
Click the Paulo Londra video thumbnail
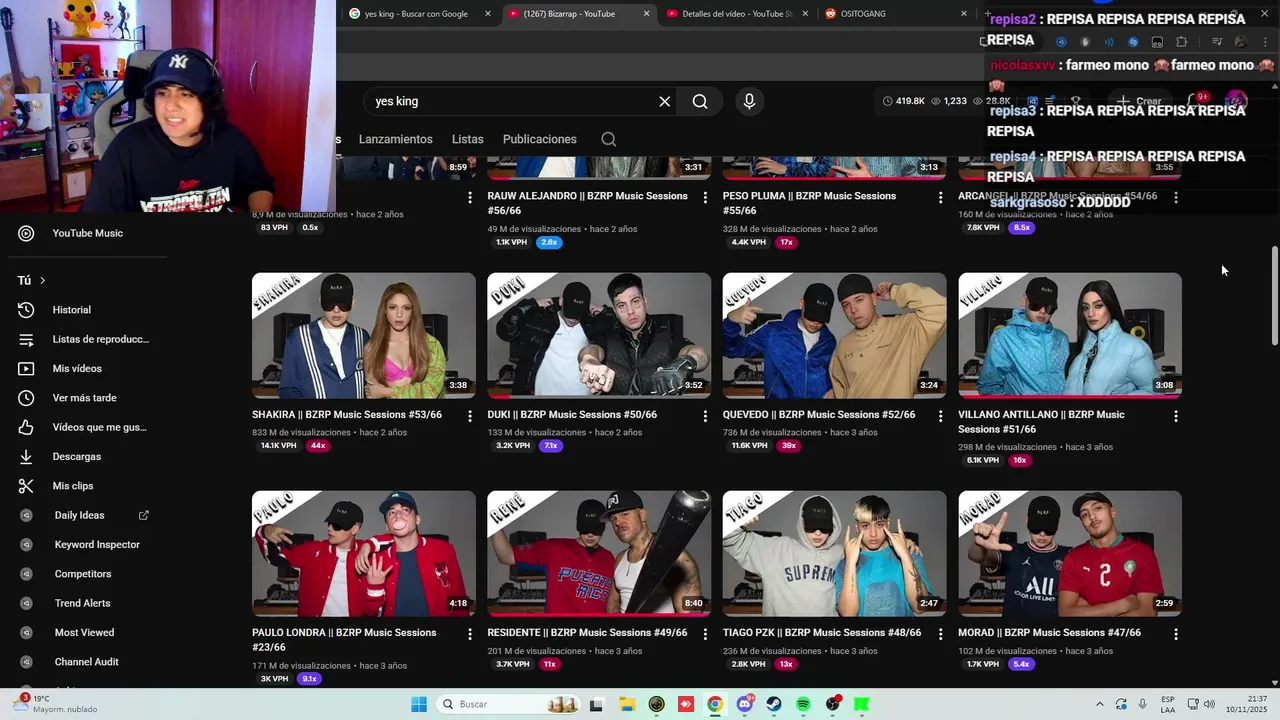[364, 553]
